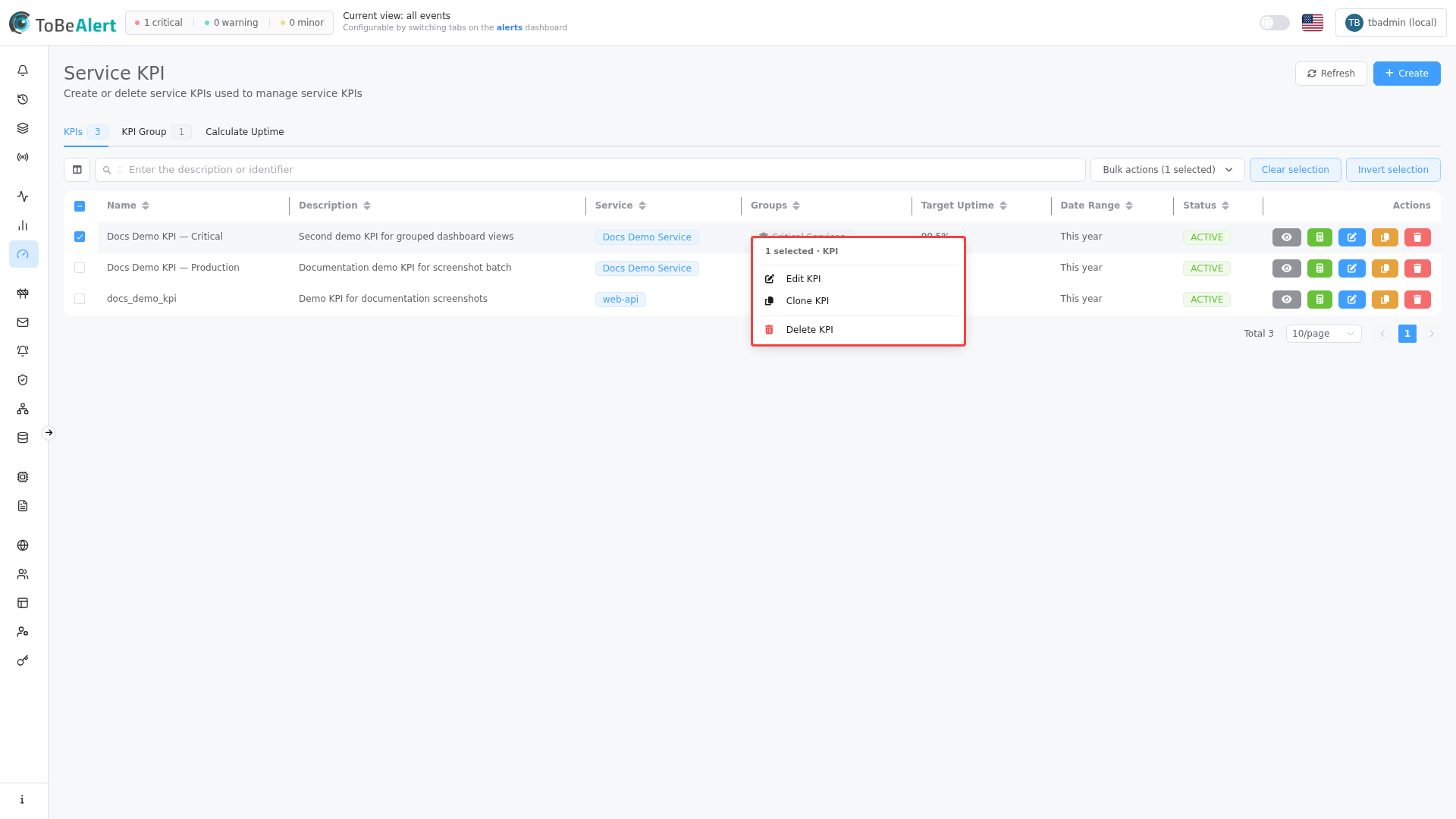Click the Refresh button
Screen dimensions: 1456x819
[x=1331, y=74]
